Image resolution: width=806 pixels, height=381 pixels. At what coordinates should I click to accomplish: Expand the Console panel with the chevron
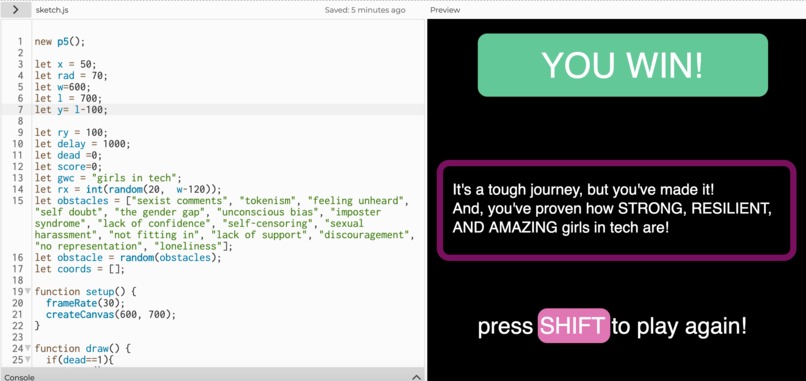point(417,377)
